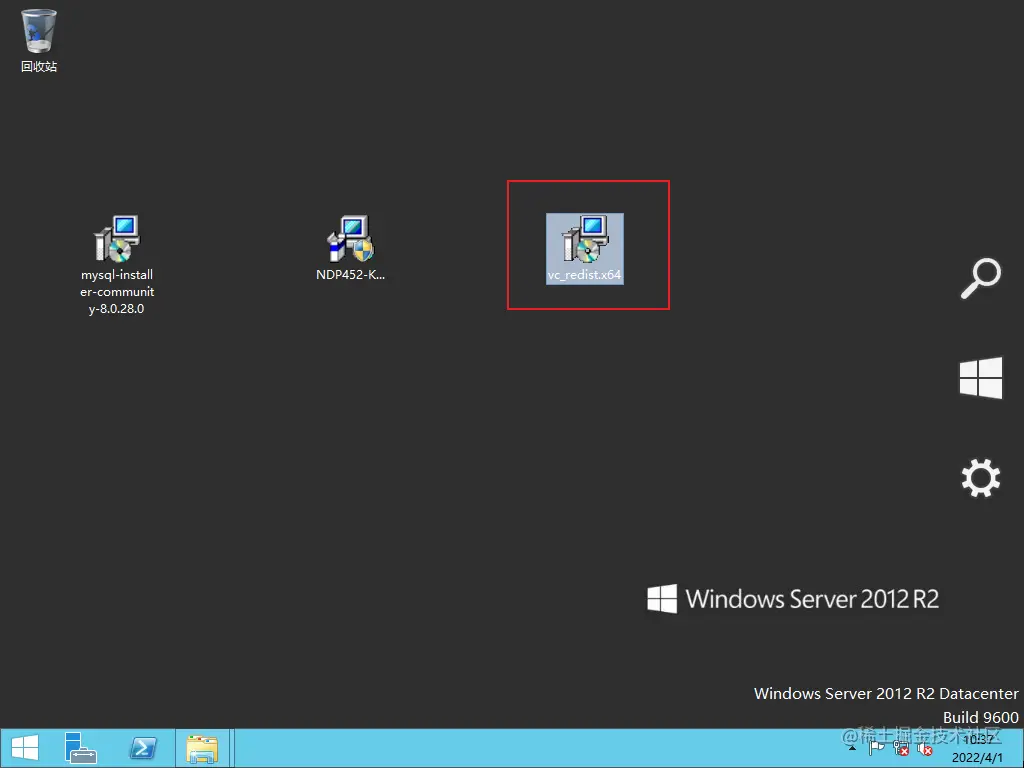Select the vc_redist.x64 installer icon
1024x768 pixels.
click(584, 248)
